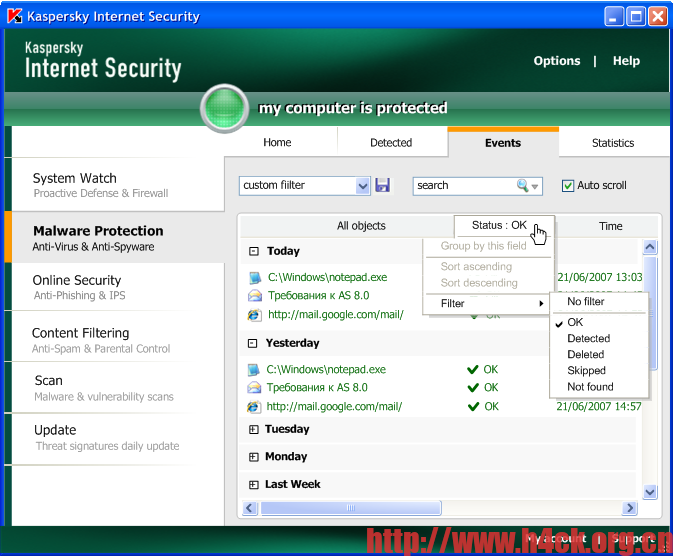Screen dimensions: 673x556
Task: Click the notepad.exe file icon under Yesterday
Action: pyautogui.click(x=254, y=370)
